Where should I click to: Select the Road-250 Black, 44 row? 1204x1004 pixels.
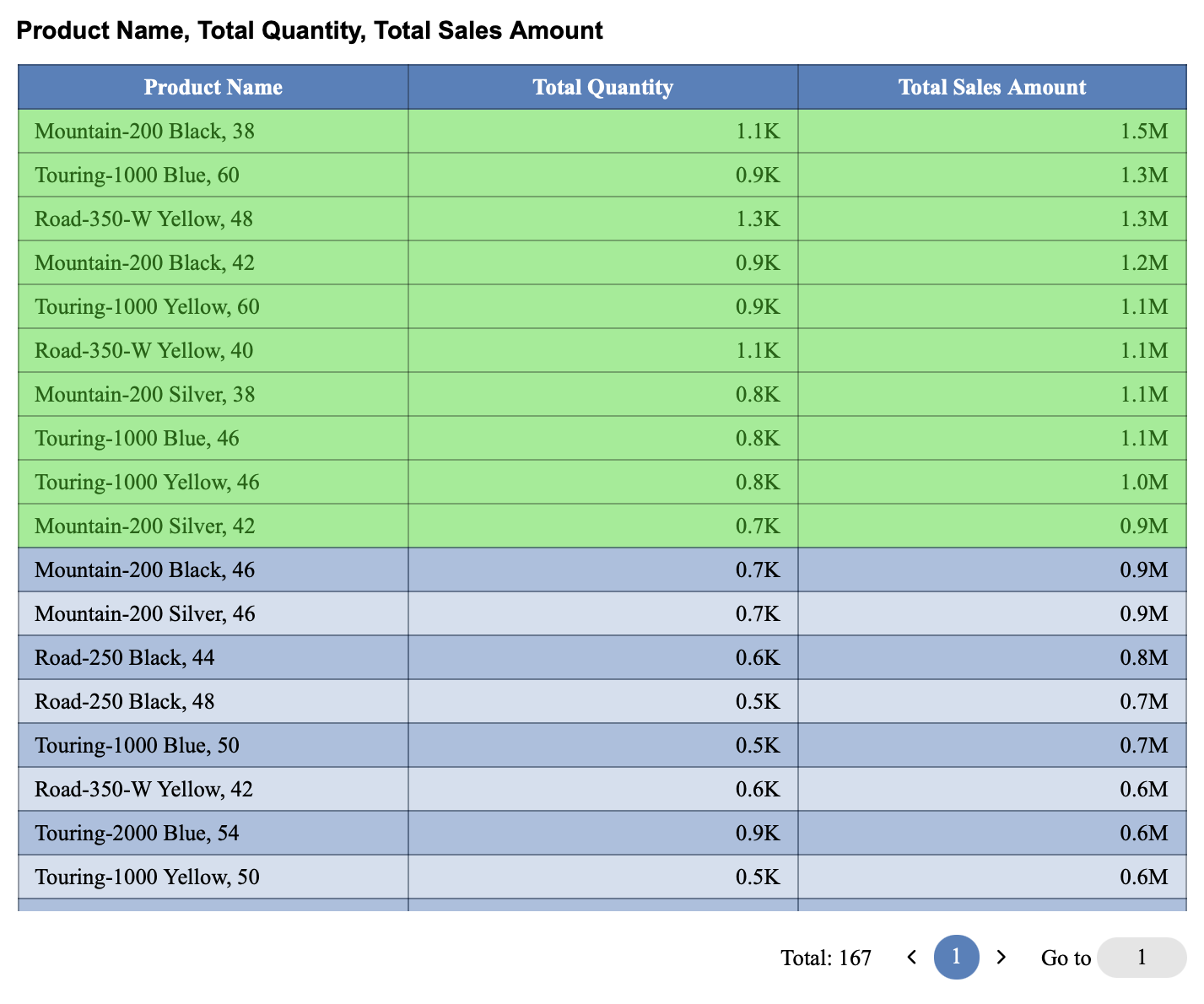click(124, 657)
